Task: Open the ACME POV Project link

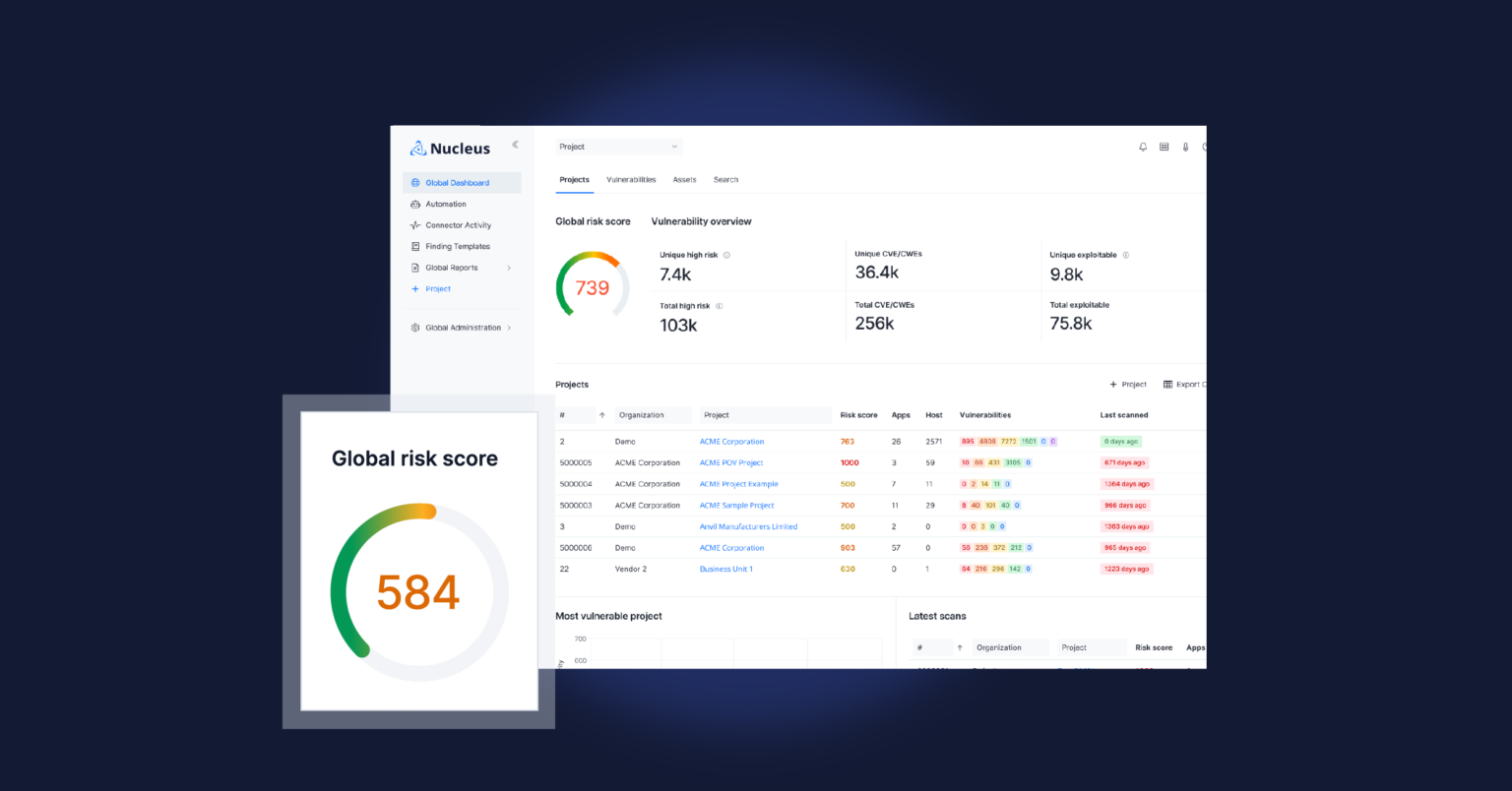Action: coord(731,462)
